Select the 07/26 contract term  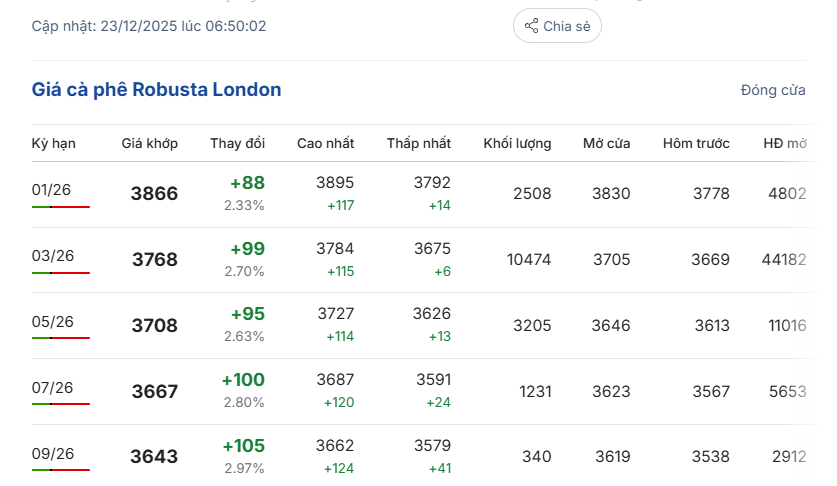[53, 387]
